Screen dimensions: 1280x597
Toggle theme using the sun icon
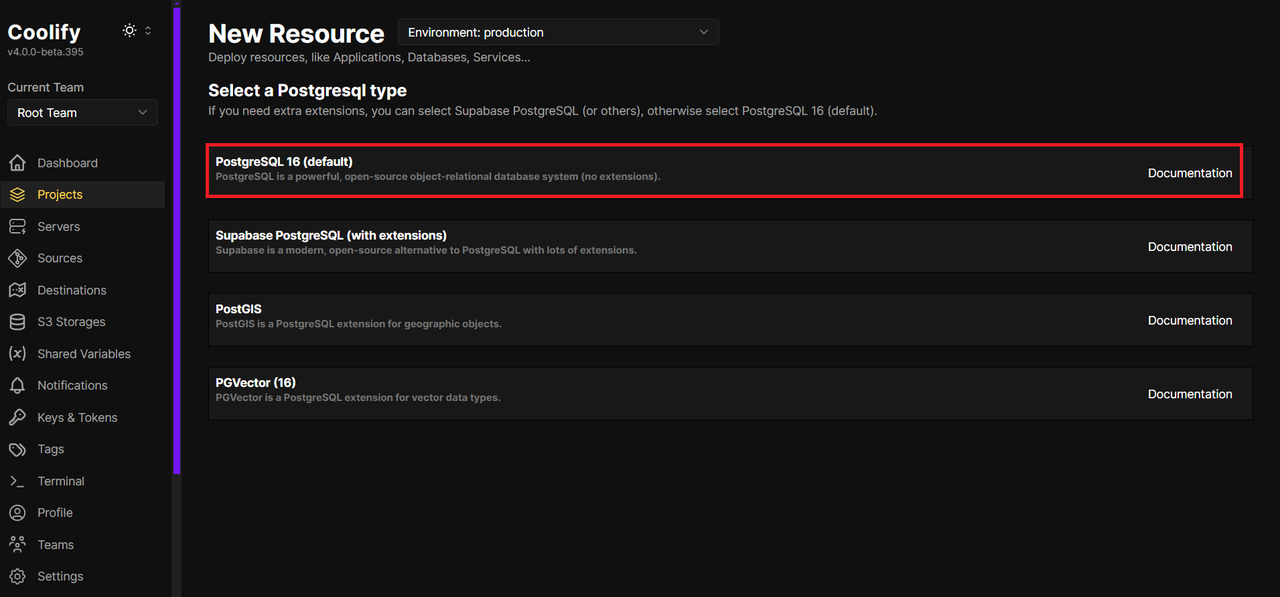129,31
